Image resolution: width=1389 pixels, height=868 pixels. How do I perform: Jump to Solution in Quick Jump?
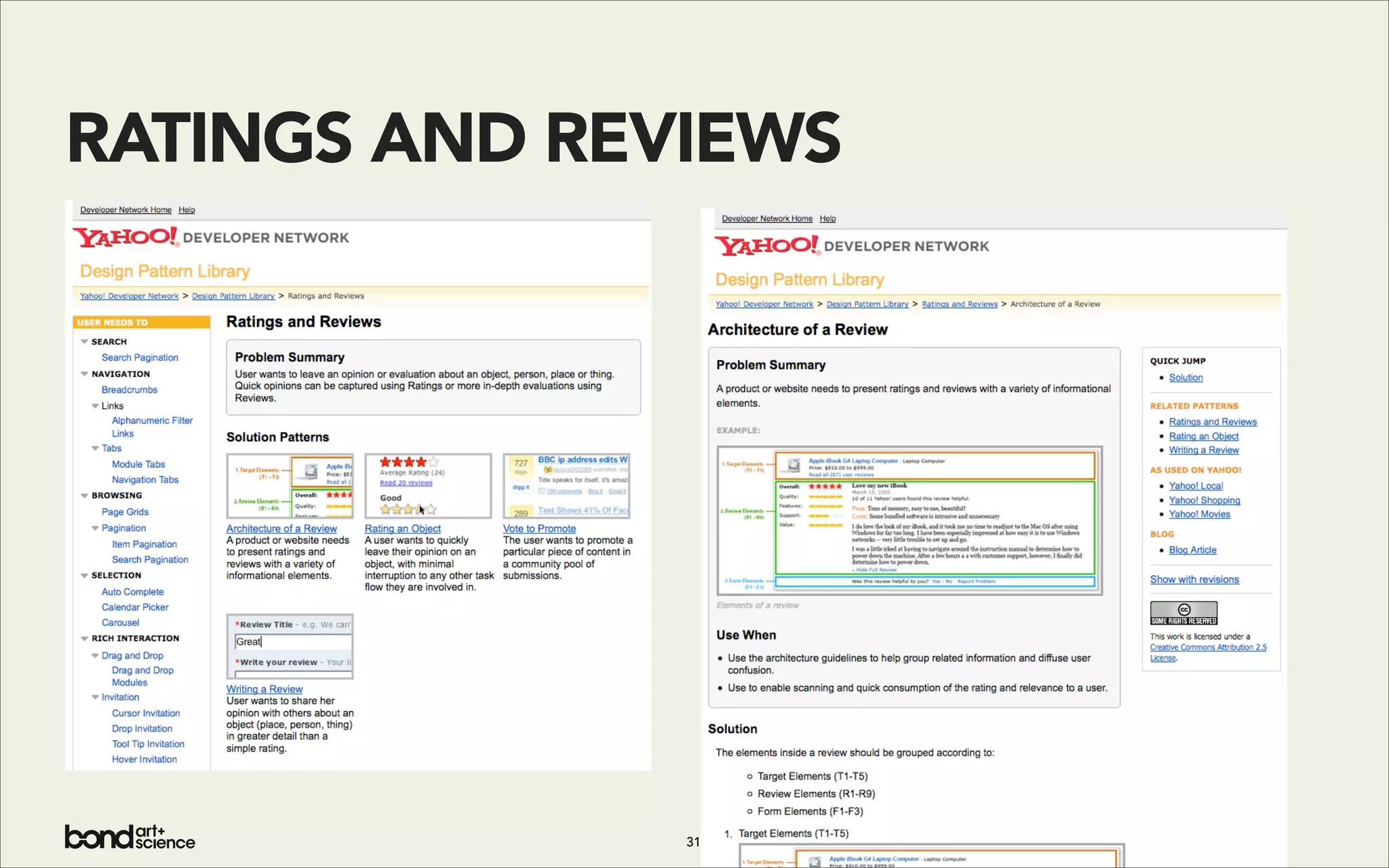pos(1186,378)
